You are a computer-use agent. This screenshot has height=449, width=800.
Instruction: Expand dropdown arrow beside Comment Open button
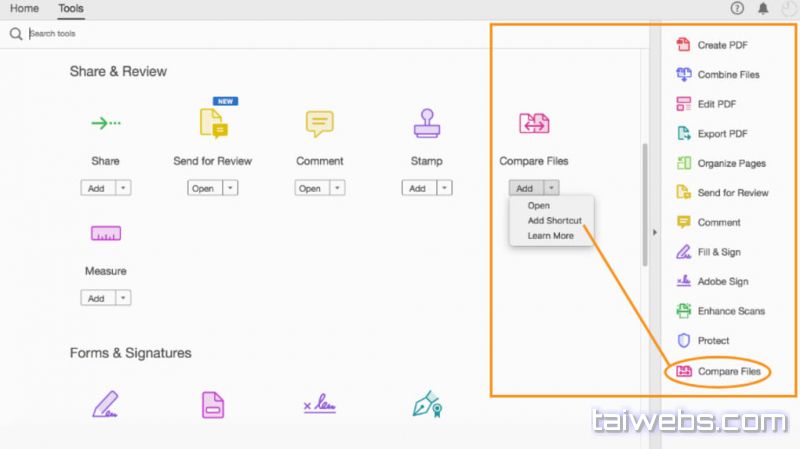pos(337,188)
